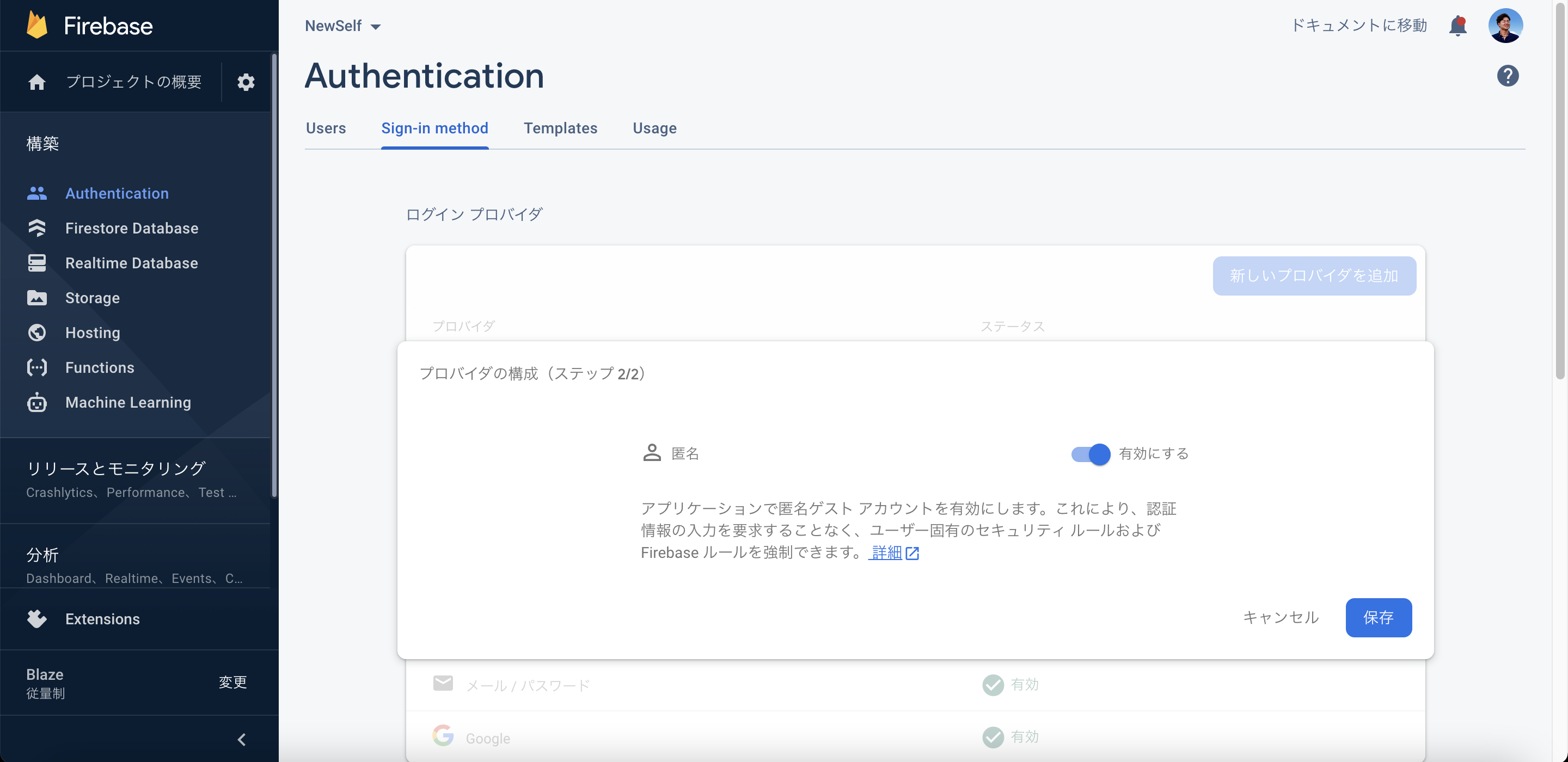Select the Hosting globe icon
The image size is (1568, 762).
(x=36, y=333)
